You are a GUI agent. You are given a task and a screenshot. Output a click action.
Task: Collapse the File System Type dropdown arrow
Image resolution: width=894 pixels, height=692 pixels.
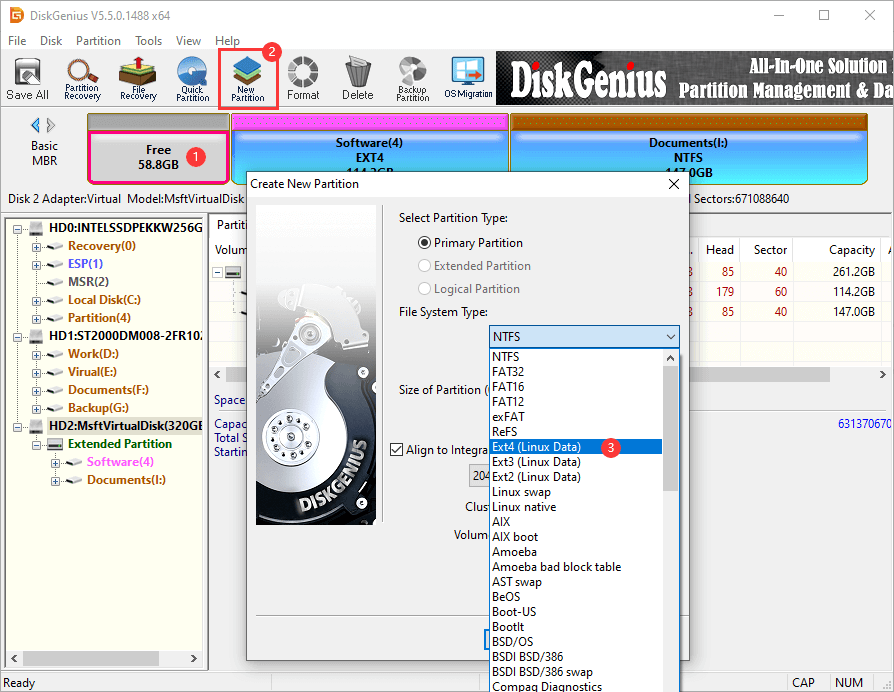click(x=670, y=337)
